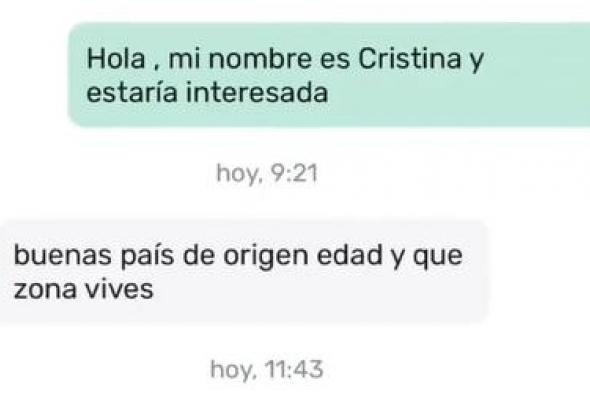Screen dimensions: 590x393
Task: Tap the name 'Cristina' in sent message
Action: coord(409,59)
